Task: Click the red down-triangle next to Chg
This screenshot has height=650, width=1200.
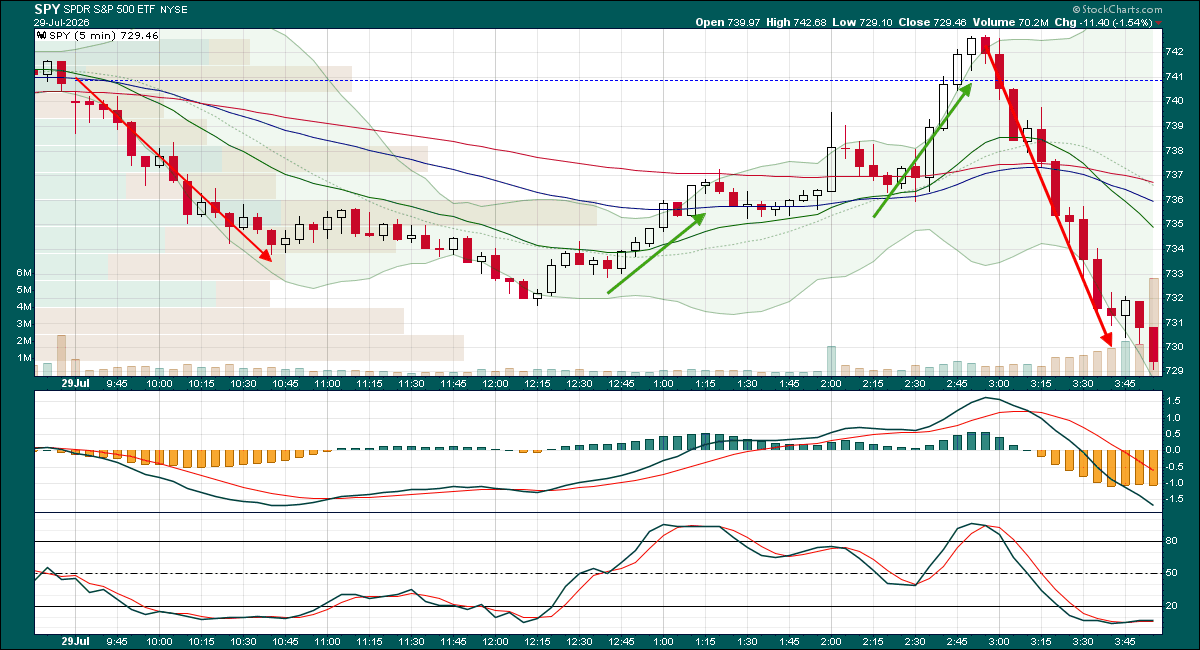Action: [x=1159, y=21]
